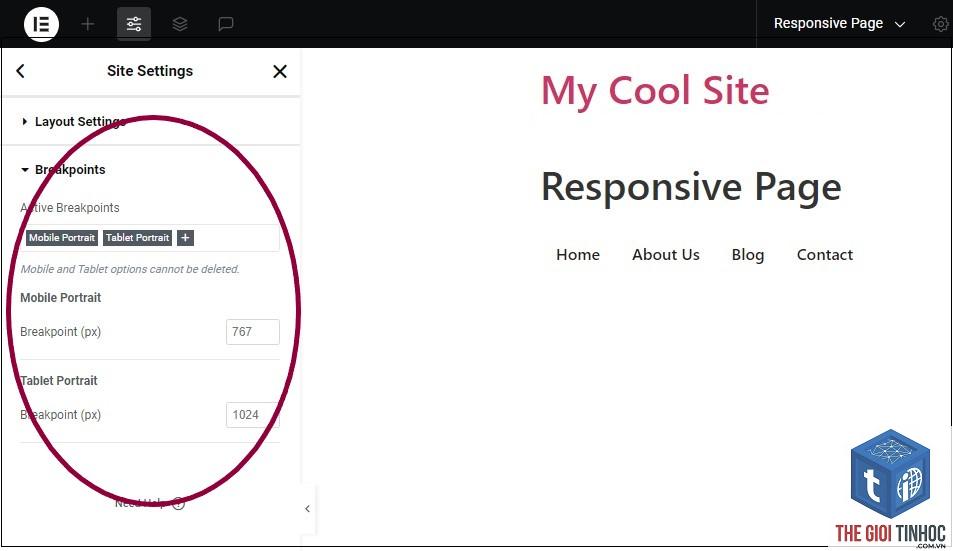Open the Responsive Page document dropdown

click(x=839, y=24)
